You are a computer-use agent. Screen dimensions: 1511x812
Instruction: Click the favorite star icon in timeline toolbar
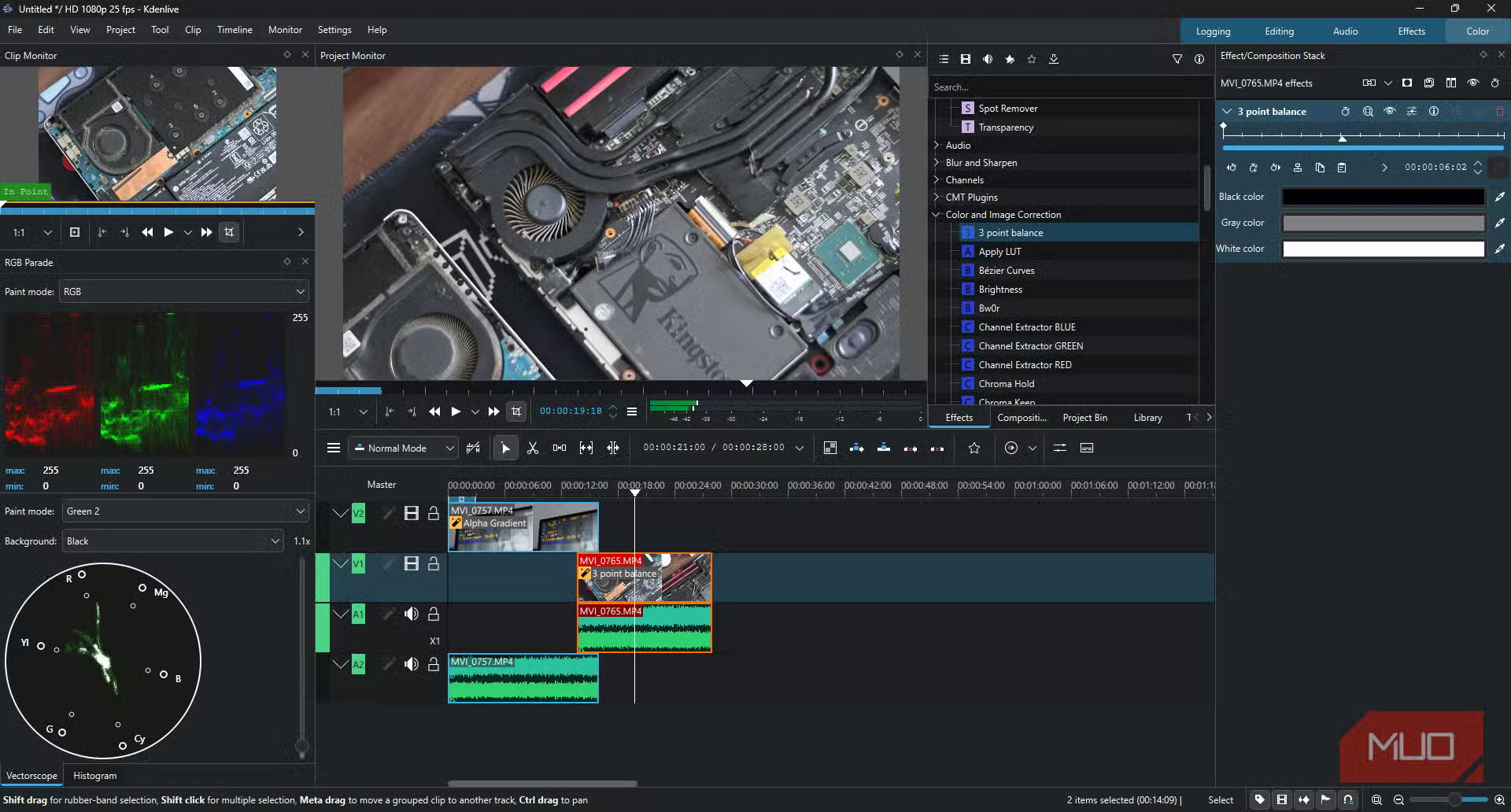[x=974, y=448]
